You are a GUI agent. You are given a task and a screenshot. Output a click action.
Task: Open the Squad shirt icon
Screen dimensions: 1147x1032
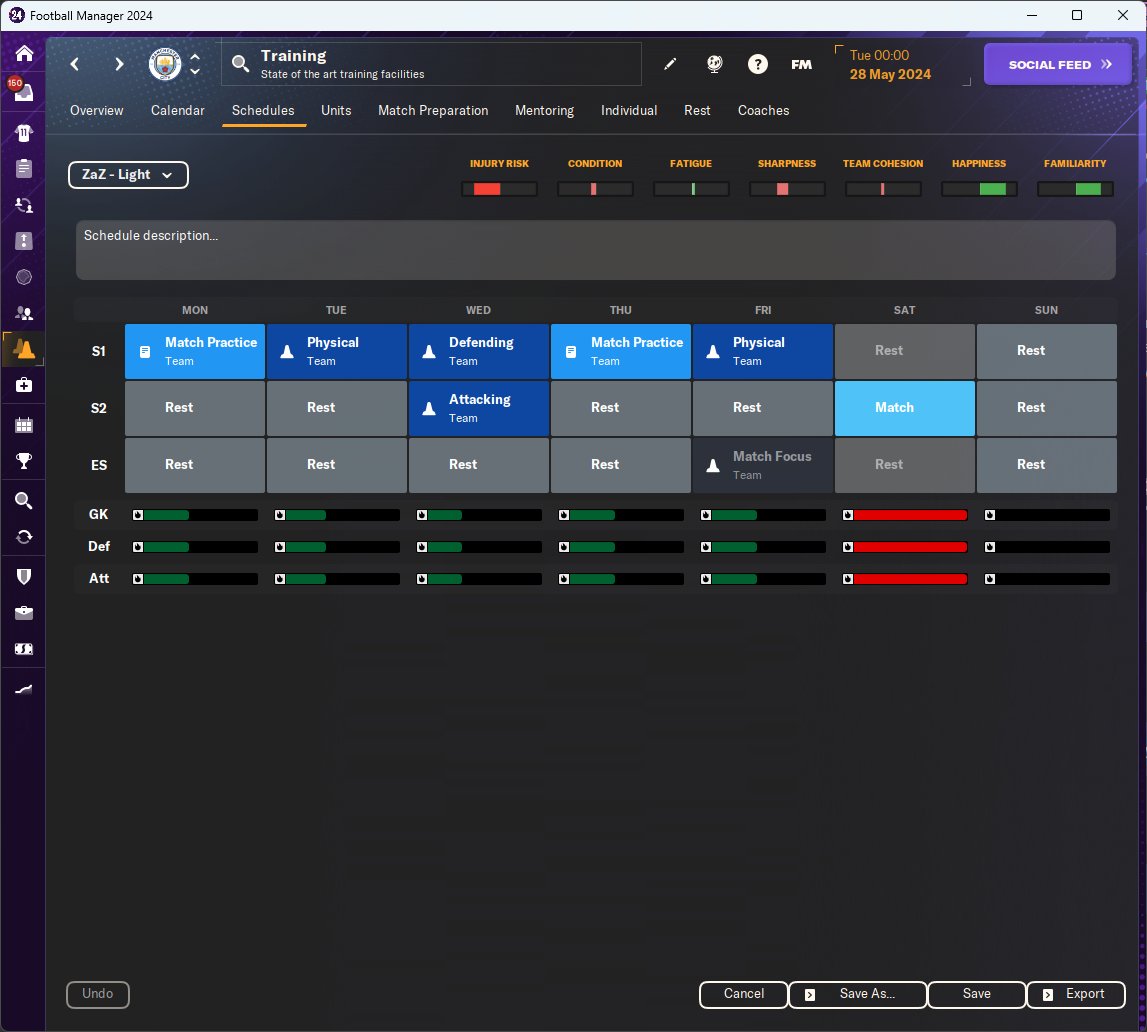pos(23,133)
